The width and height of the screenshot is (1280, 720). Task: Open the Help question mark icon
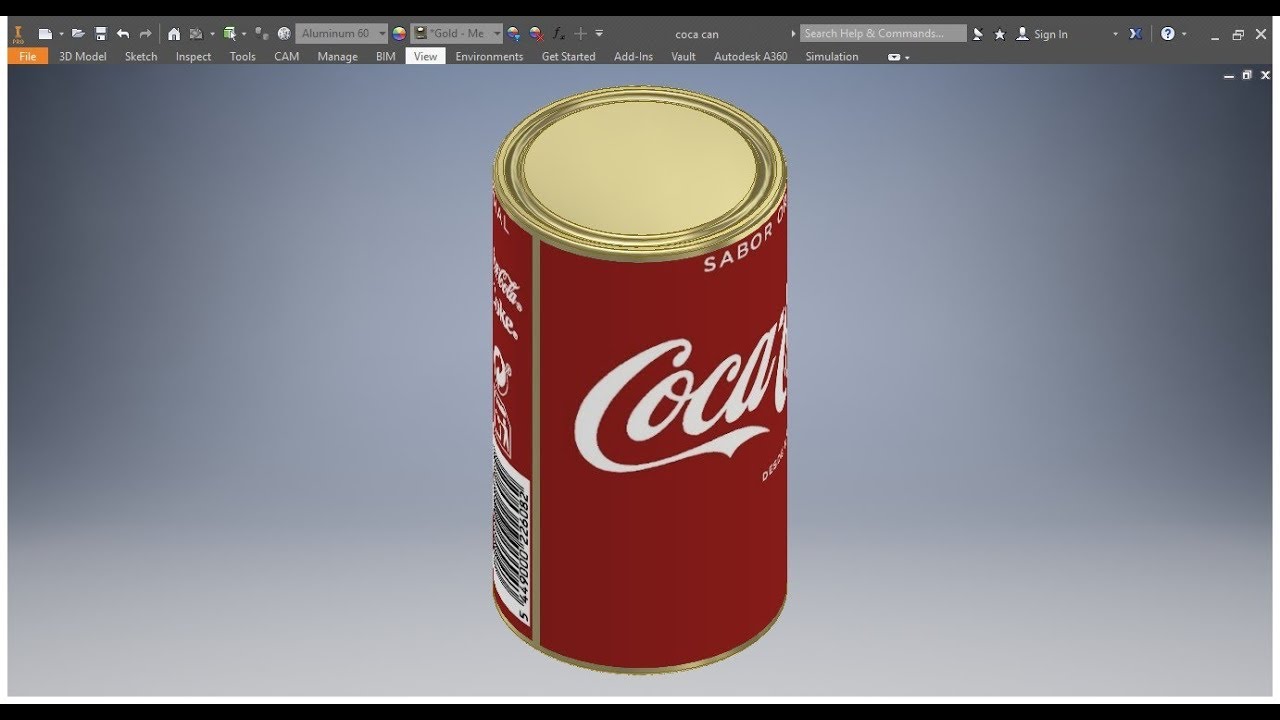pyautogui.click(x=1168, y=34)
